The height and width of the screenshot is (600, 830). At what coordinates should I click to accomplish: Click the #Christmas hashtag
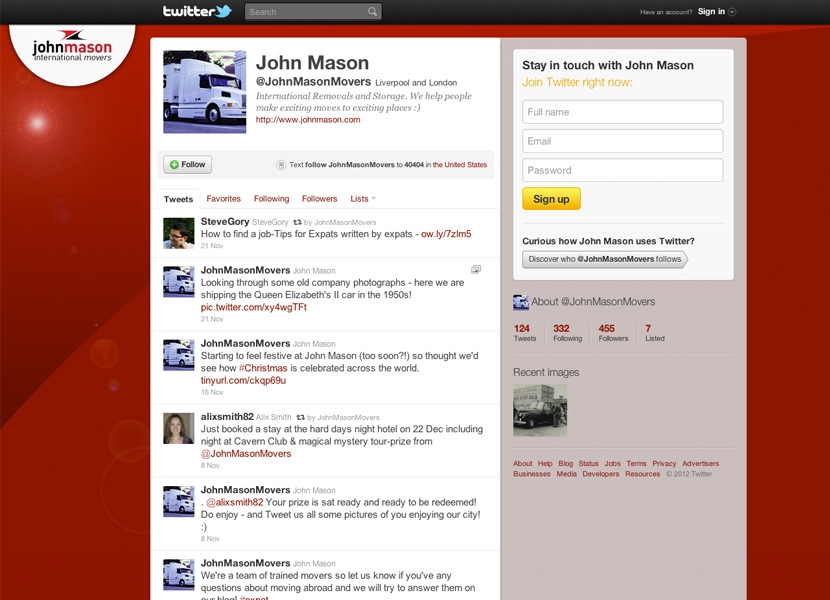tap(263, 368)
